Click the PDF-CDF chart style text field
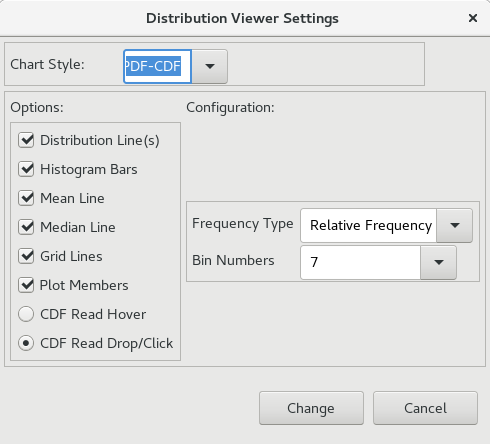This screenshot has height=444, width=490. point(157,66)
